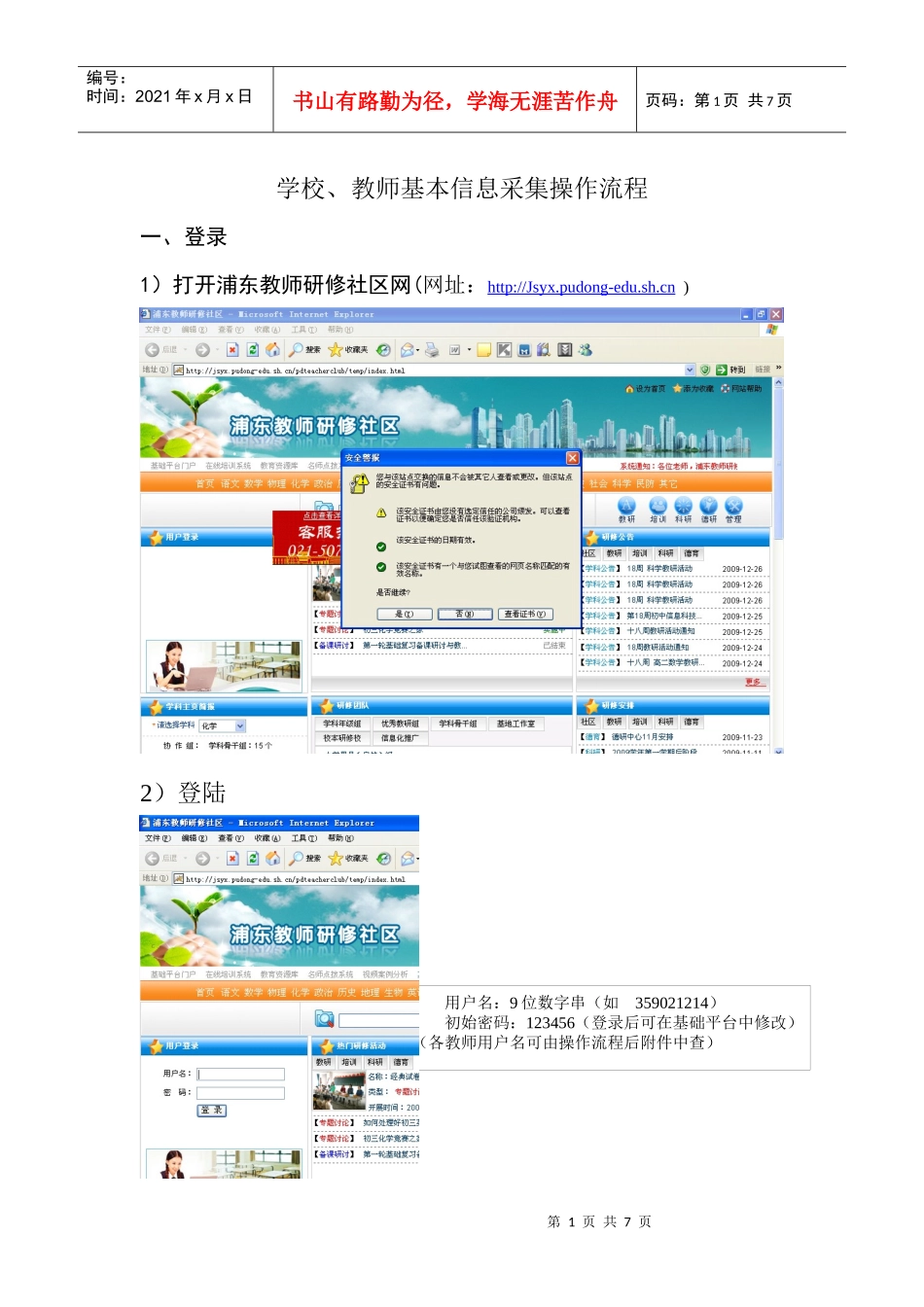Click round 科研 icon in step 1 page

[x=684, y=506]
